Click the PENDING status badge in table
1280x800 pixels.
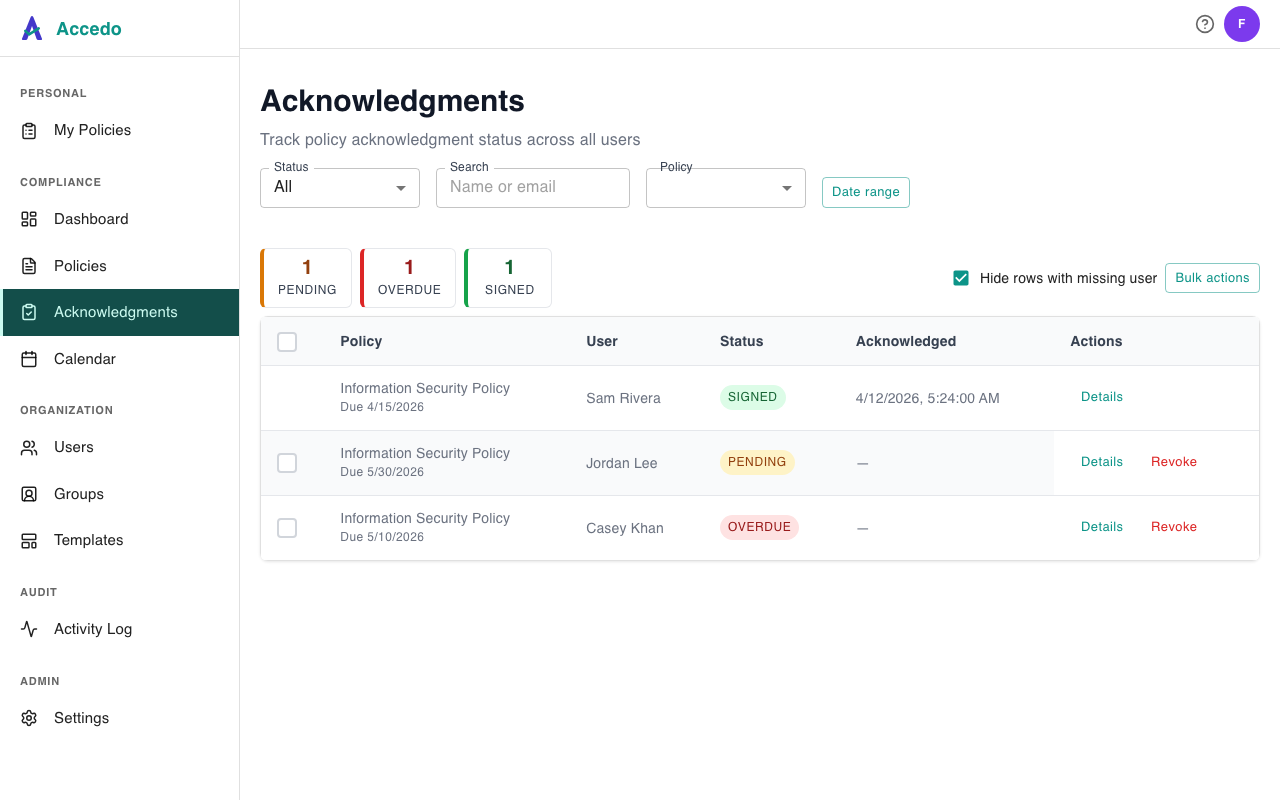(757, 462)
